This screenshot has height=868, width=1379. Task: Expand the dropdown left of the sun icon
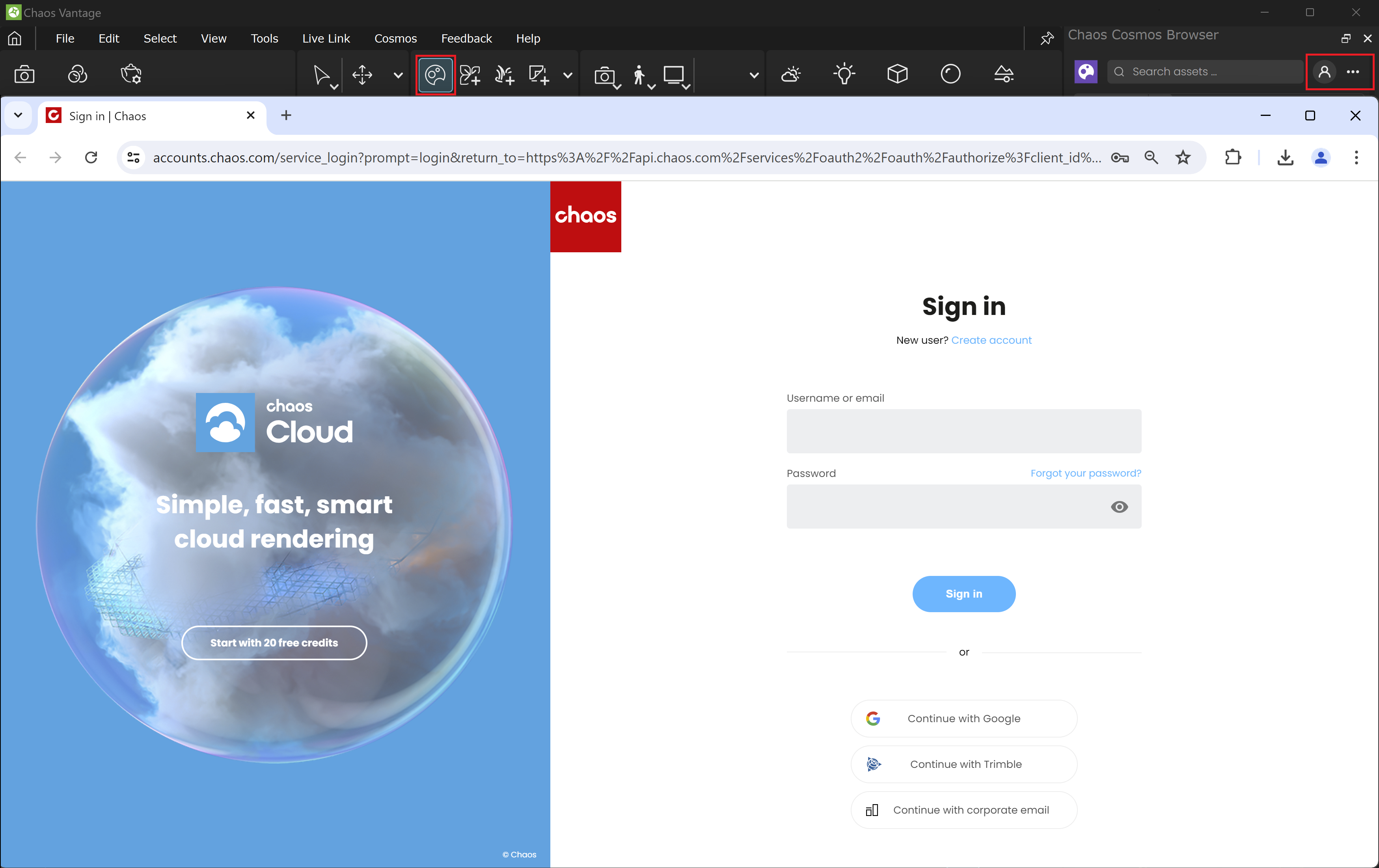click(754, 75)
